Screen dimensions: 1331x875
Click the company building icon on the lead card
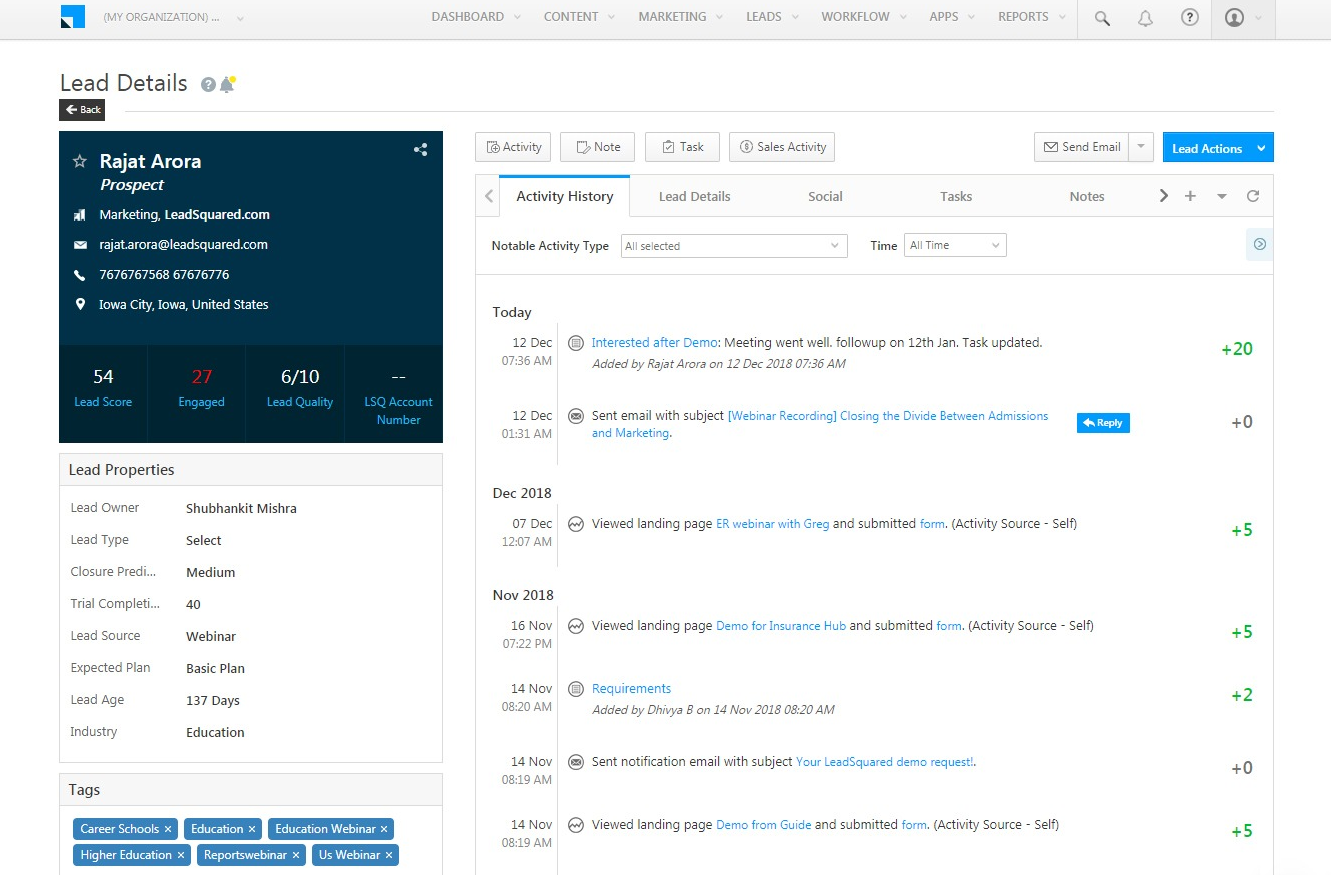[80, 215]
